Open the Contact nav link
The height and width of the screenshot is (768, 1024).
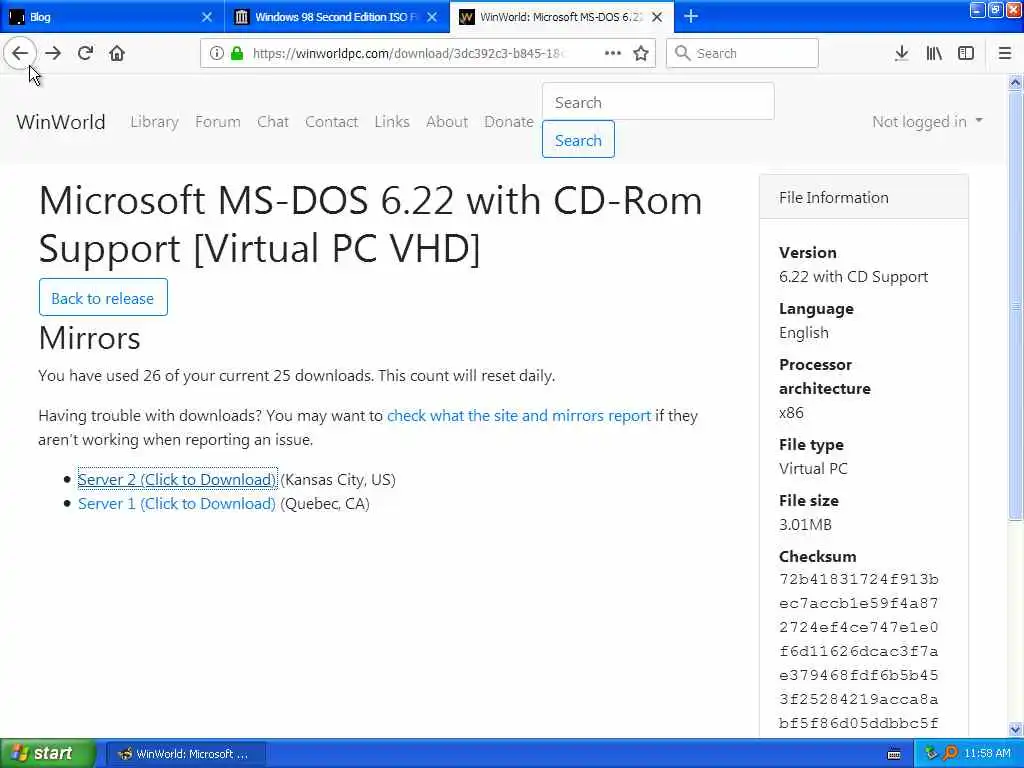331,121
